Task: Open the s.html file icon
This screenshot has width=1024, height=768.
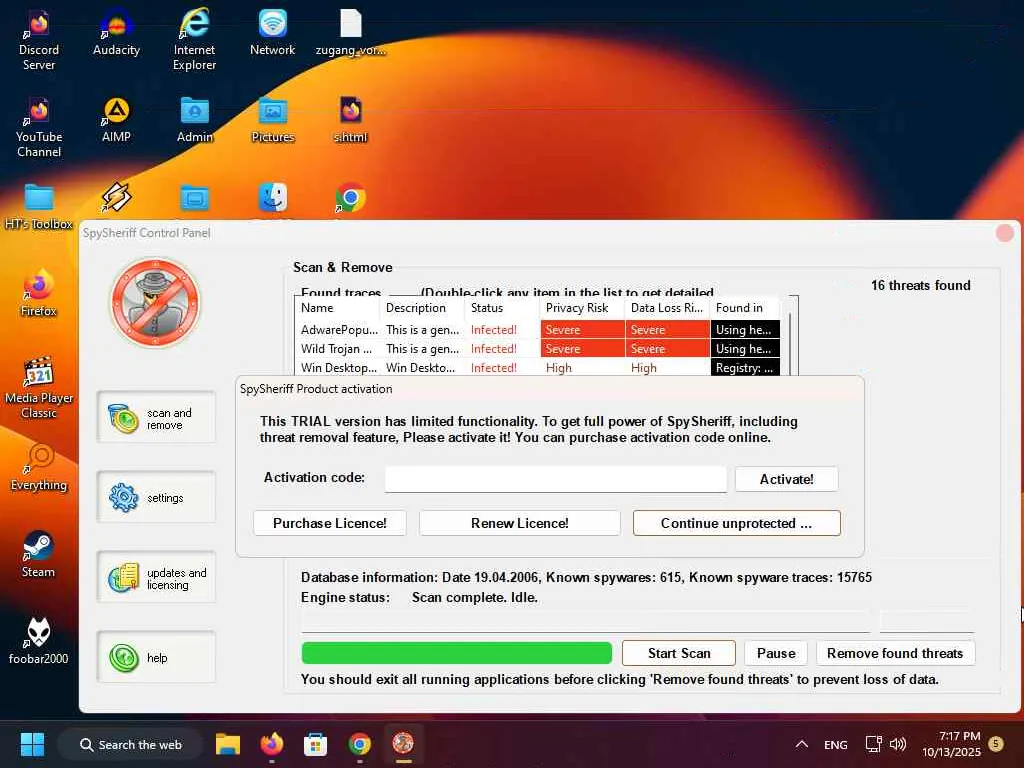Action: tap(351, 120)
